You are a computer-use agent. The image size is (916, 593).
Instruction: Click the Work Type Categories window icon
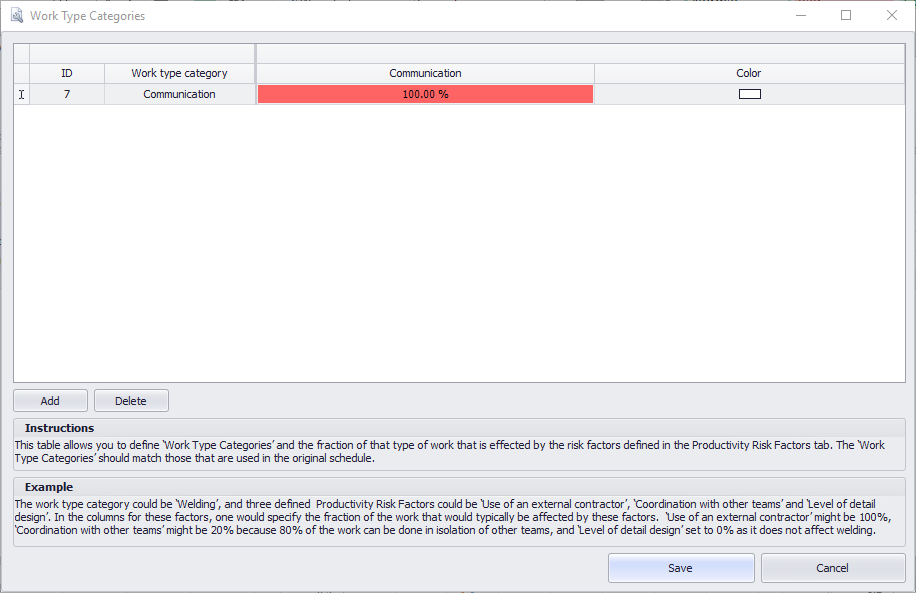point(16,15)
